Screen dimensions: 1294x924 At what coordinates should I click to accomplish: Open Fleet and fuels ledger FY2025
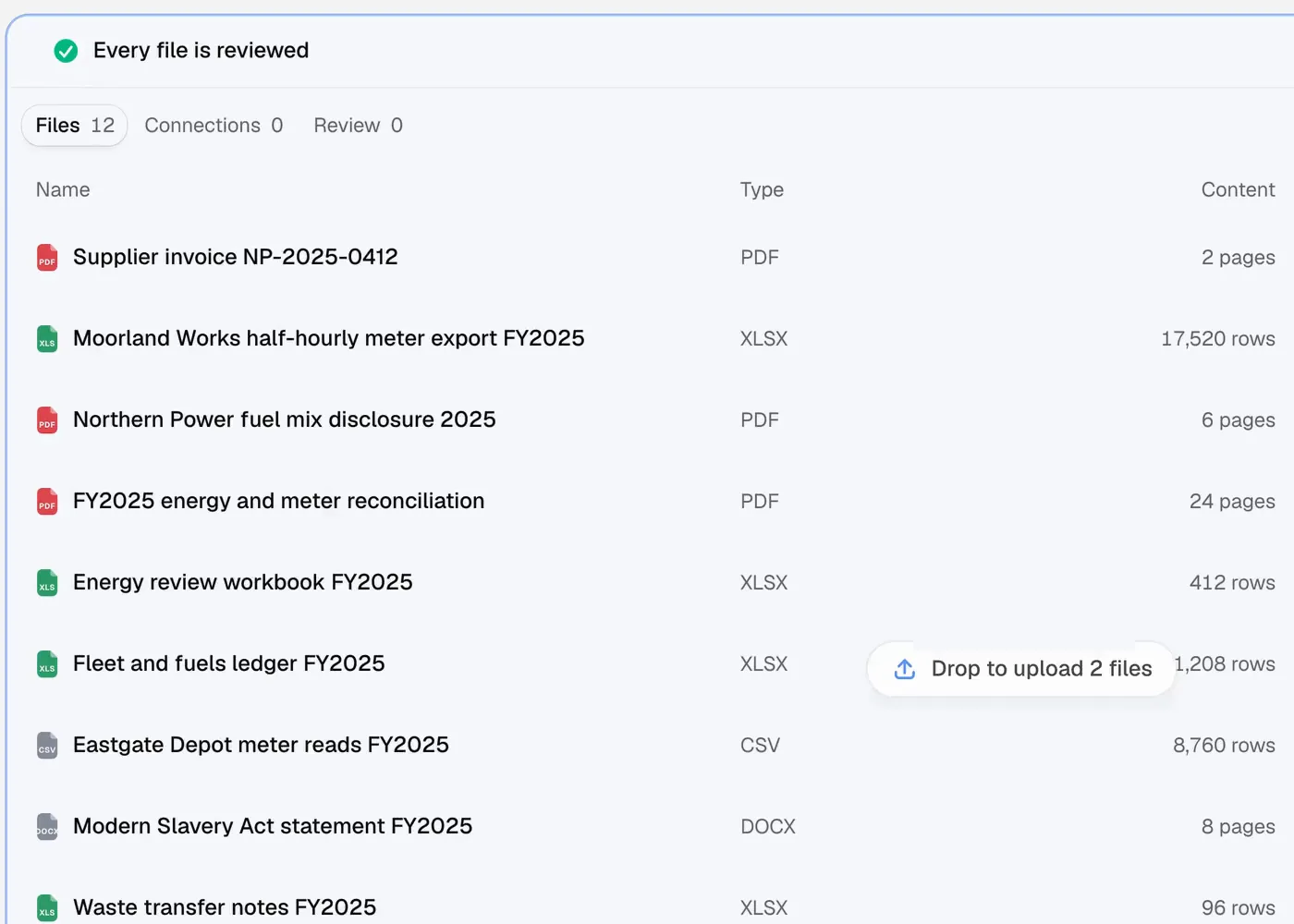pos(229,663)
